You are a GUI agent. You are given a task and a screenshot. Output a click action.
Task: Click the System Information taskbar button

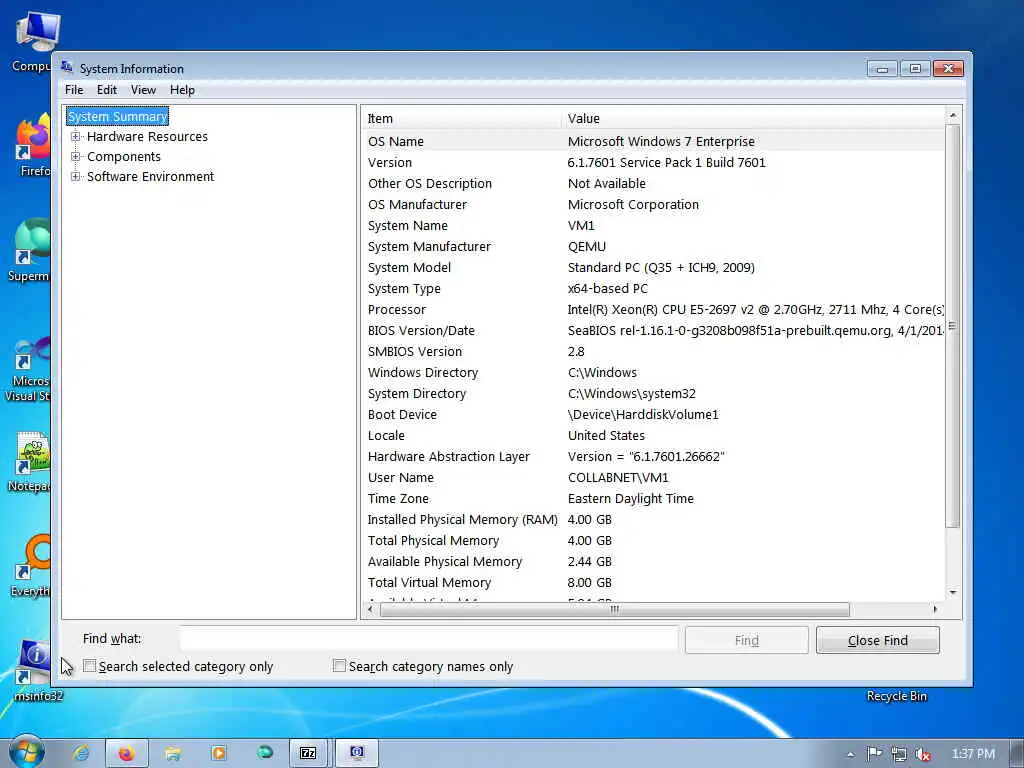tap(357, 753)
